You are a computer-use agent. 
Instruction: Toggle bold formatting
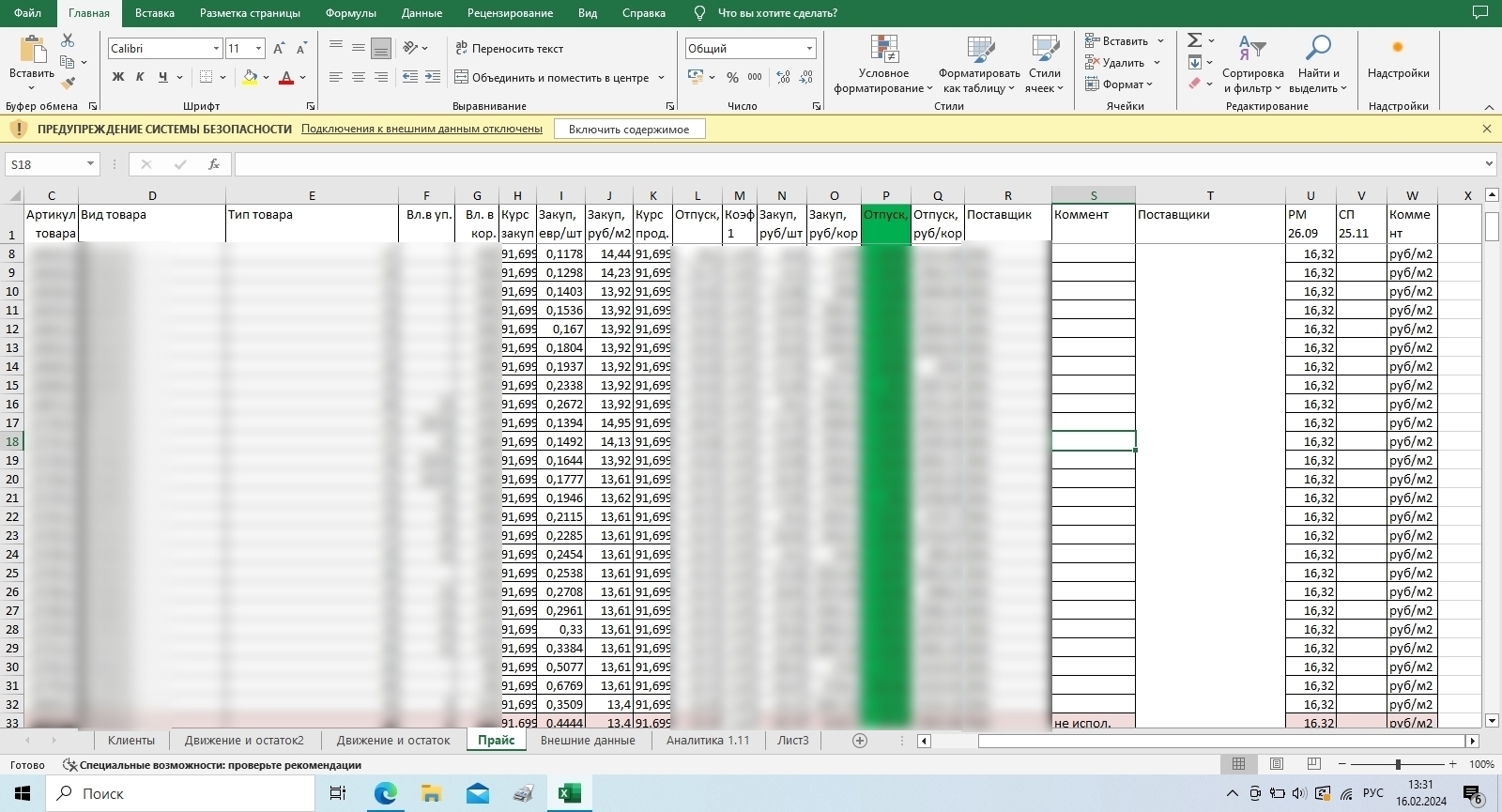[118, 77]
